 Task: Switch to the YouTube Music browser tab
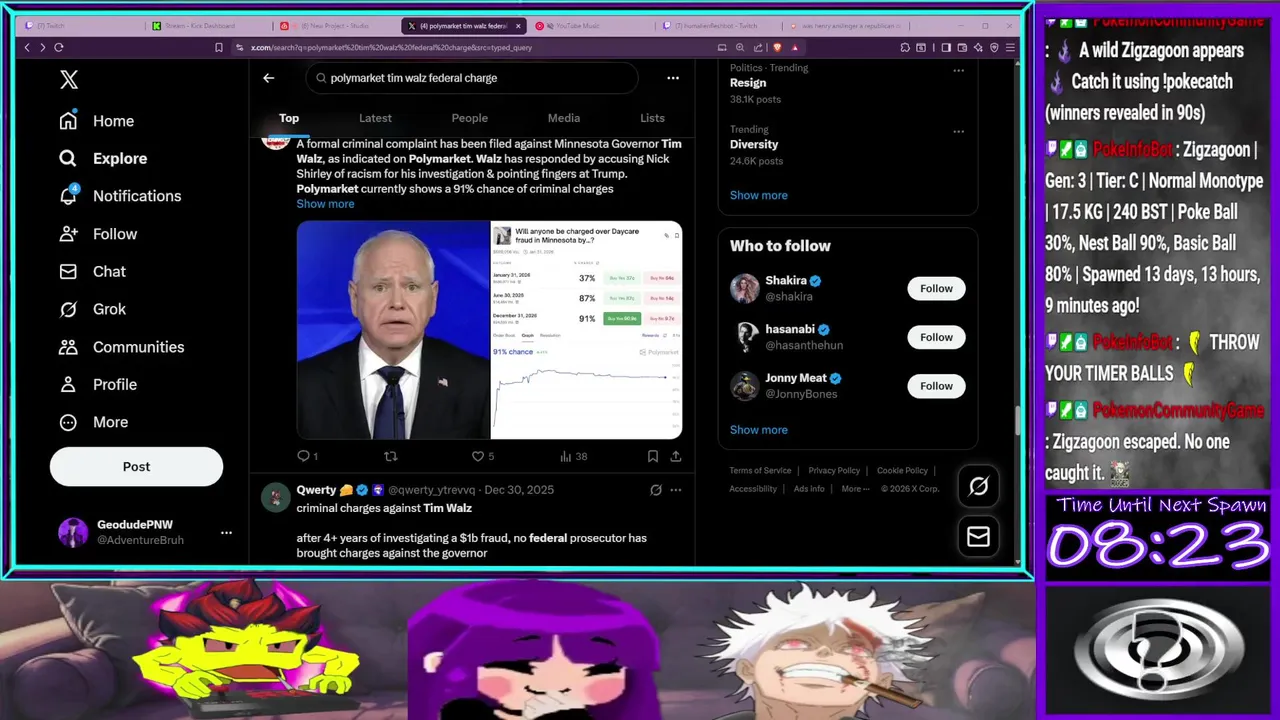(590, 26)
